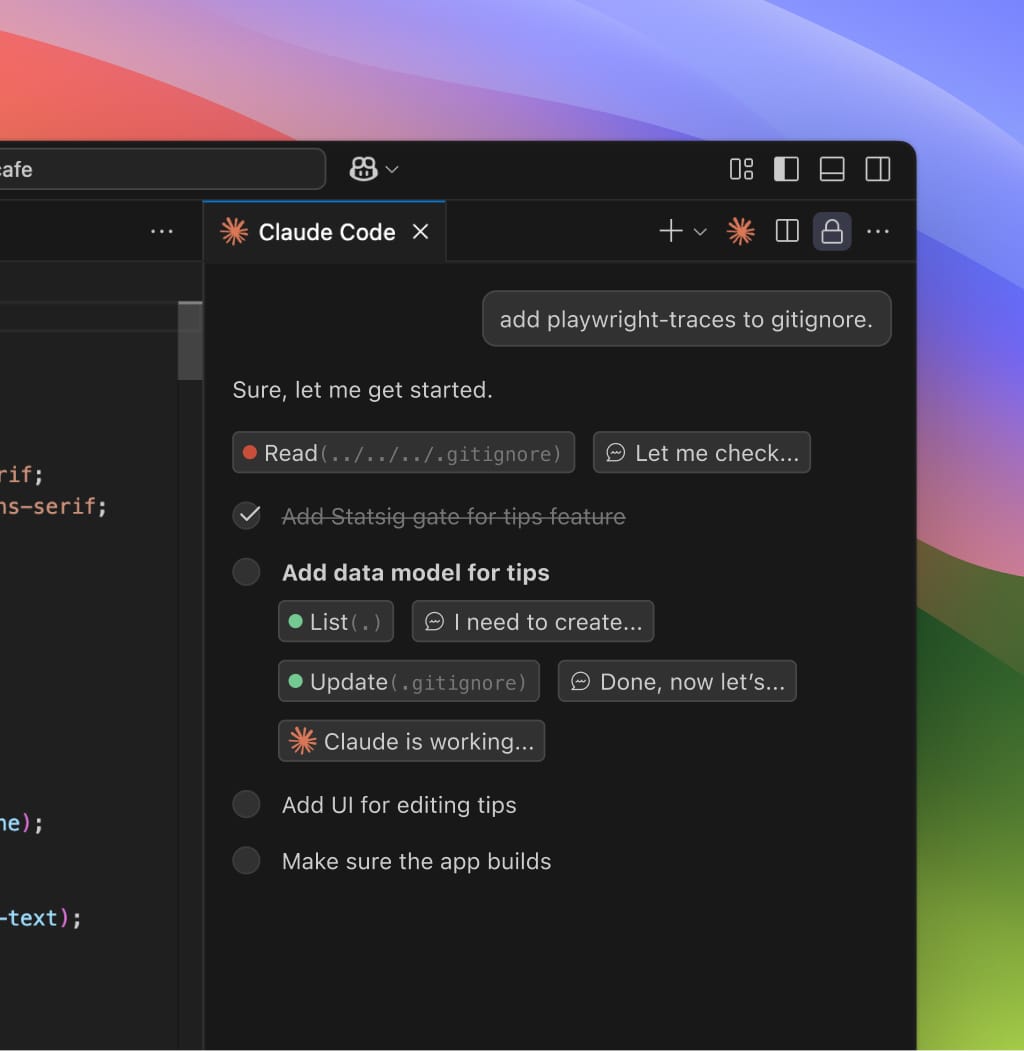The image size is (1024, 1051).
Task: Click the editor vertical scrollbar thumb
Action: 190,341
